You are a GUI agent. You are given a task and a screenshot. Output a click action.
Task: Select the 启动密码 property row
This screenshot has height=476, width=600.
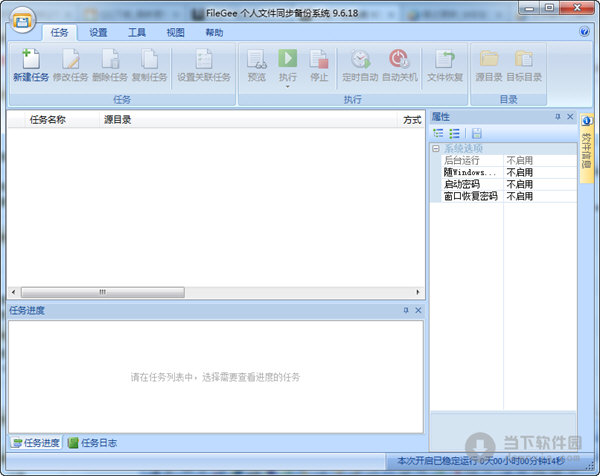pos(509,184)
